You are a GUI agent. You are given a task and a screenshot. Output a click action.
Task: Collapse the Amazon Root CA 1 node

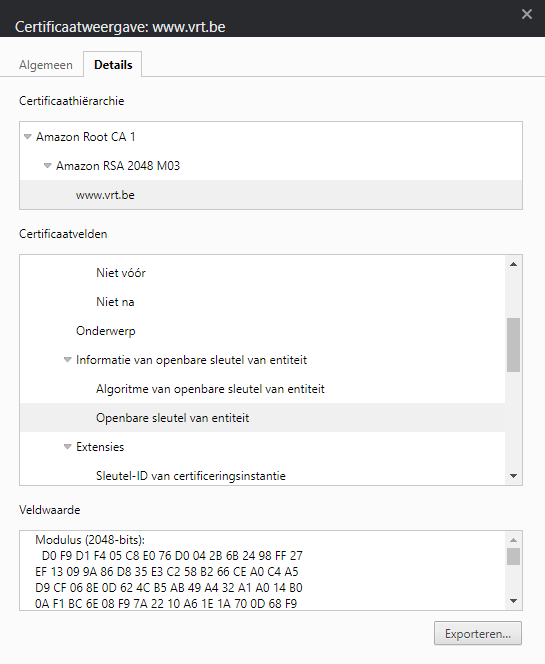click(28, 137)
